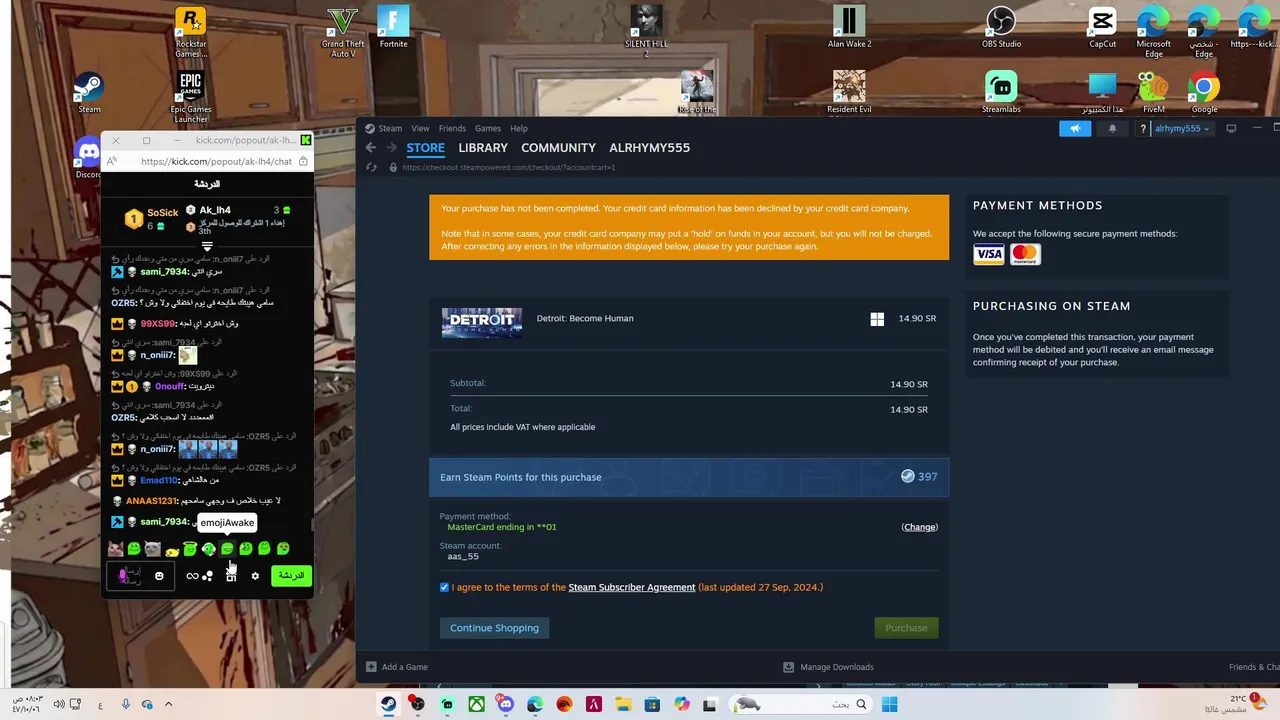Toggle the Steam Subscriber Agreement checkbox
The width and height of the screenshot is (1280, 720).
444,587
